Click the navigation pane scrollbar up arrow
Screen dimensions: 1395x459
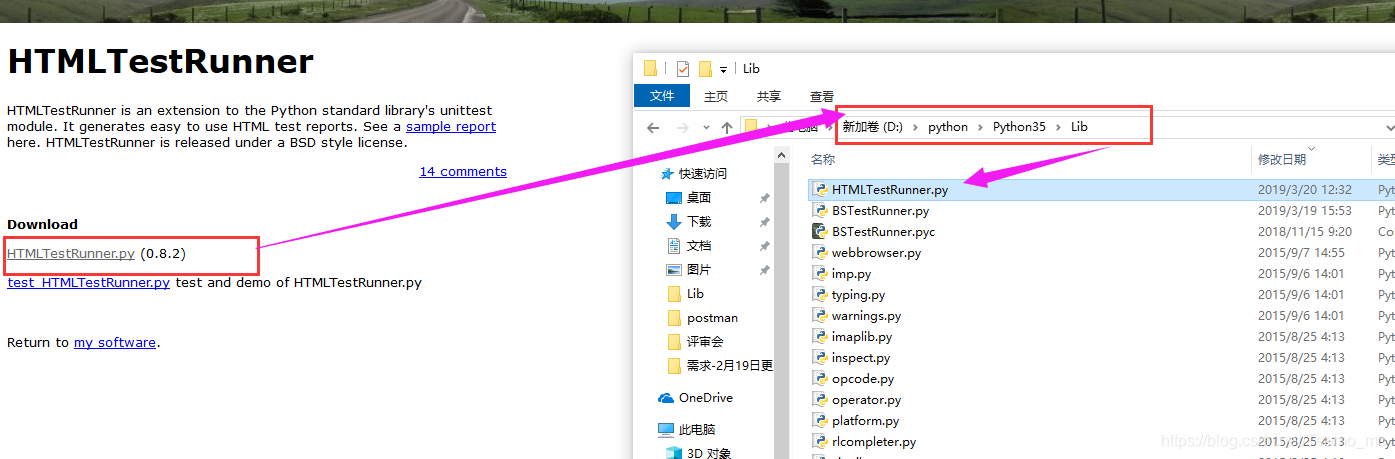pos(781,155)
